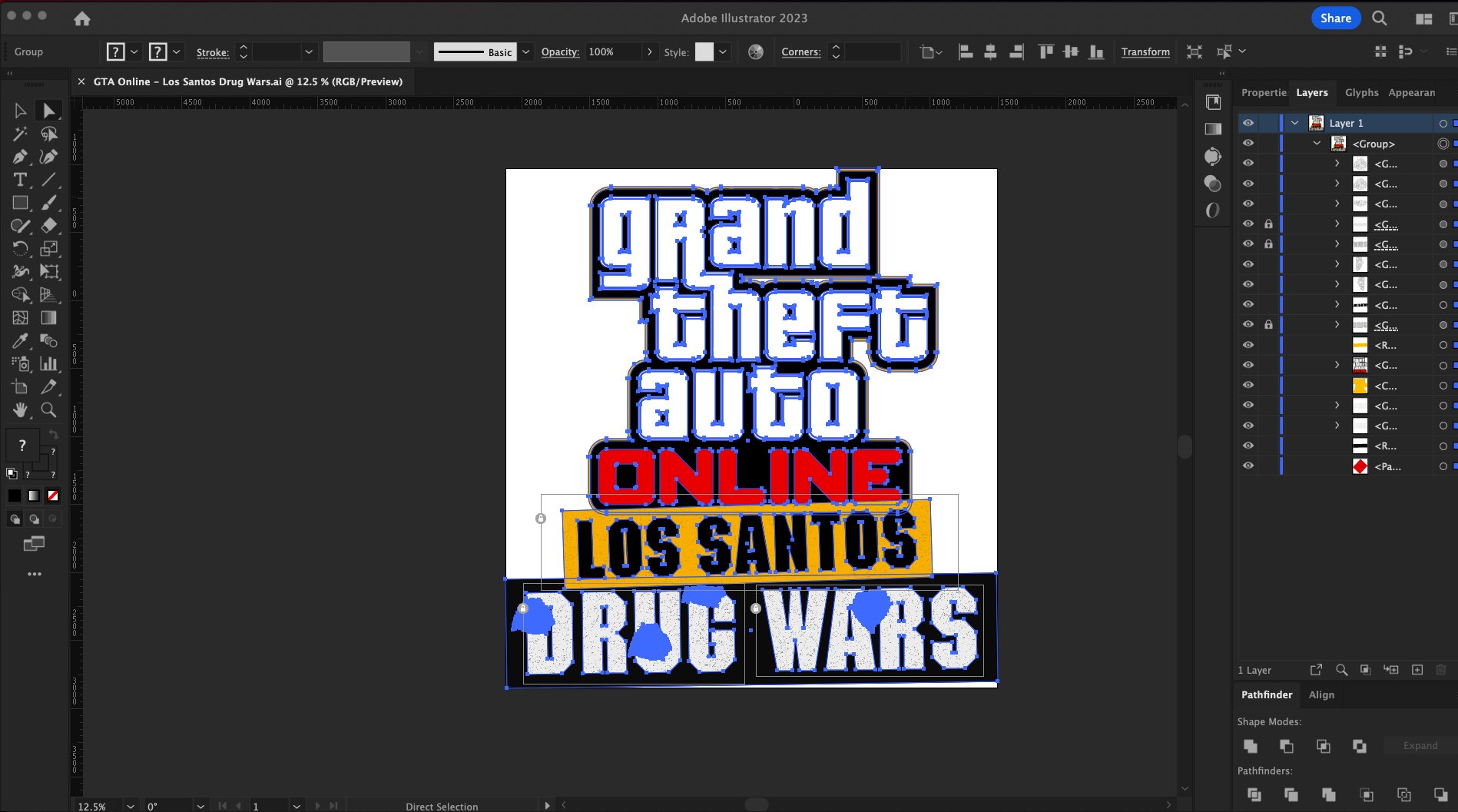Select the Eyedropper tool
Image resolution: width=1458 pixels, height=812 pixels.
point(20,341)
